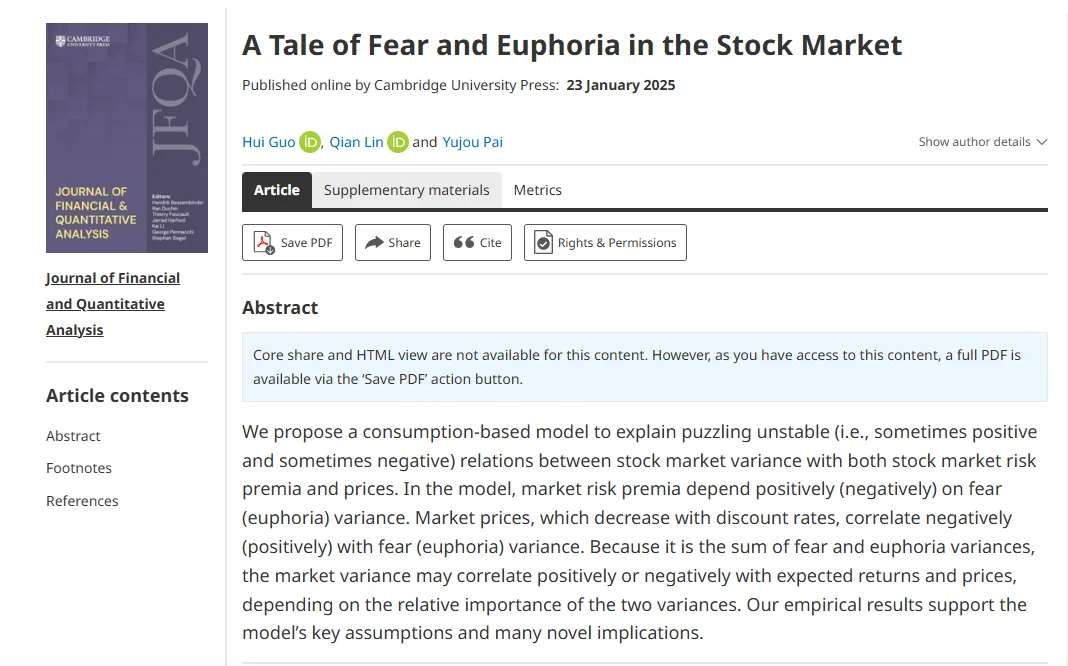Open author Qian Lin's name link

pyautogui.click(x=356, y=142)
